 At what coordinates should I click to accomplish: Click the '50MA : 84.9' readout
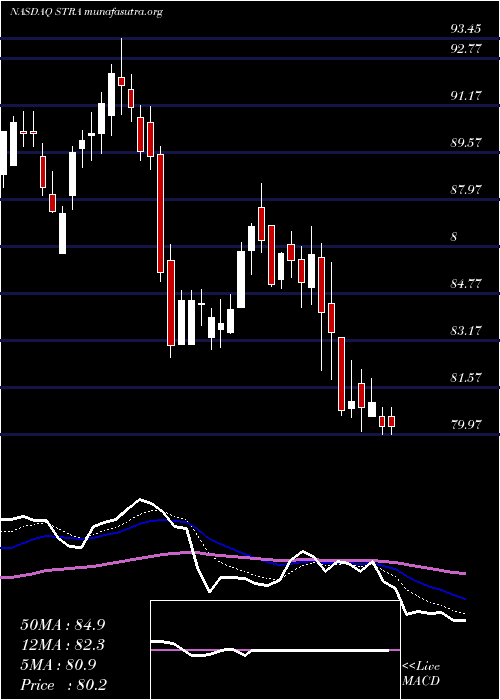[x=63, y=625]
